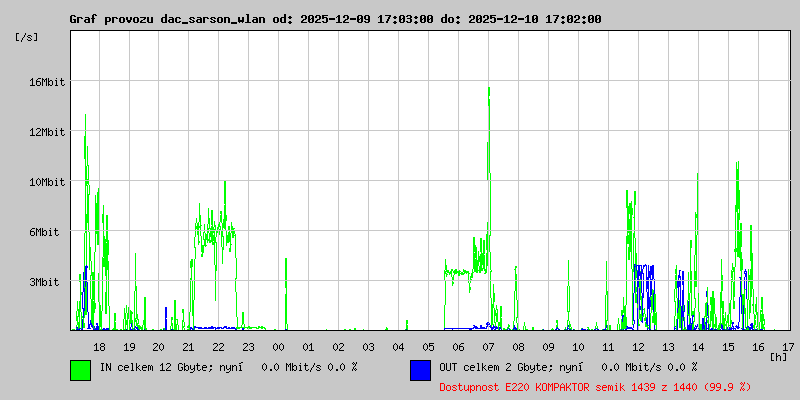The width and height of the screenshot is (800, 400).
Task: Click the green IN legend swatch
Action: pyautogui.click(x=81, y=370)
